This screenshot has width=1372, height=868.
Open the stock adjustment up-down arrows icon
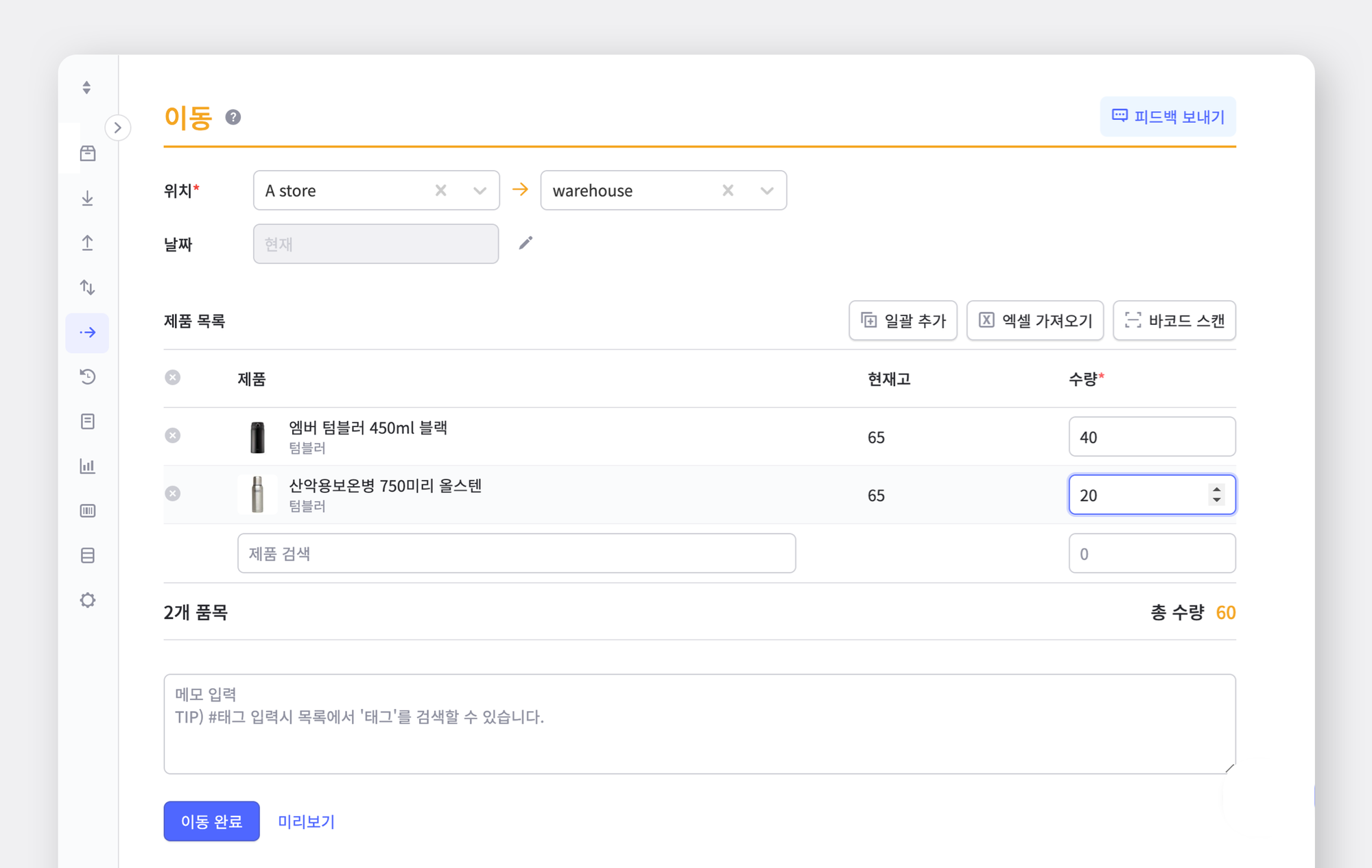pos(87,287)
